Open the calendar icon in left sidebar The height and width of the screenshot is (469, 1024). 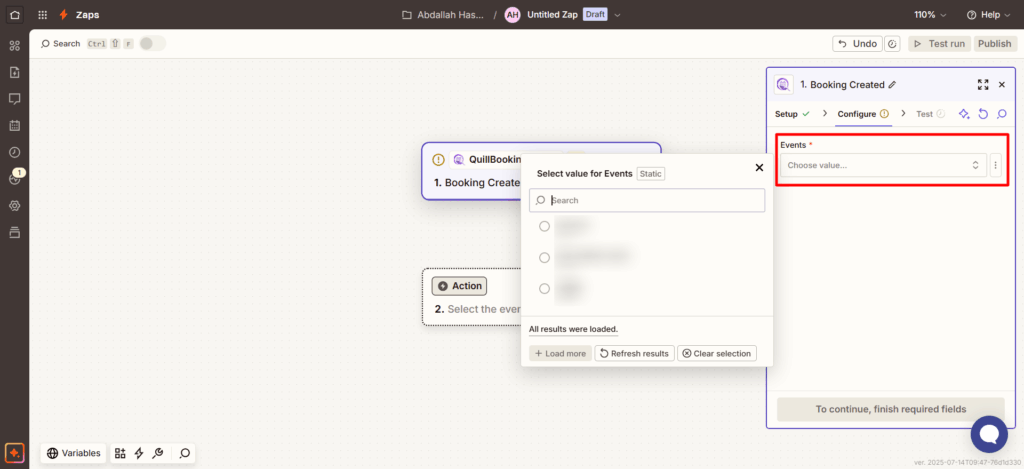coord(14,126)
